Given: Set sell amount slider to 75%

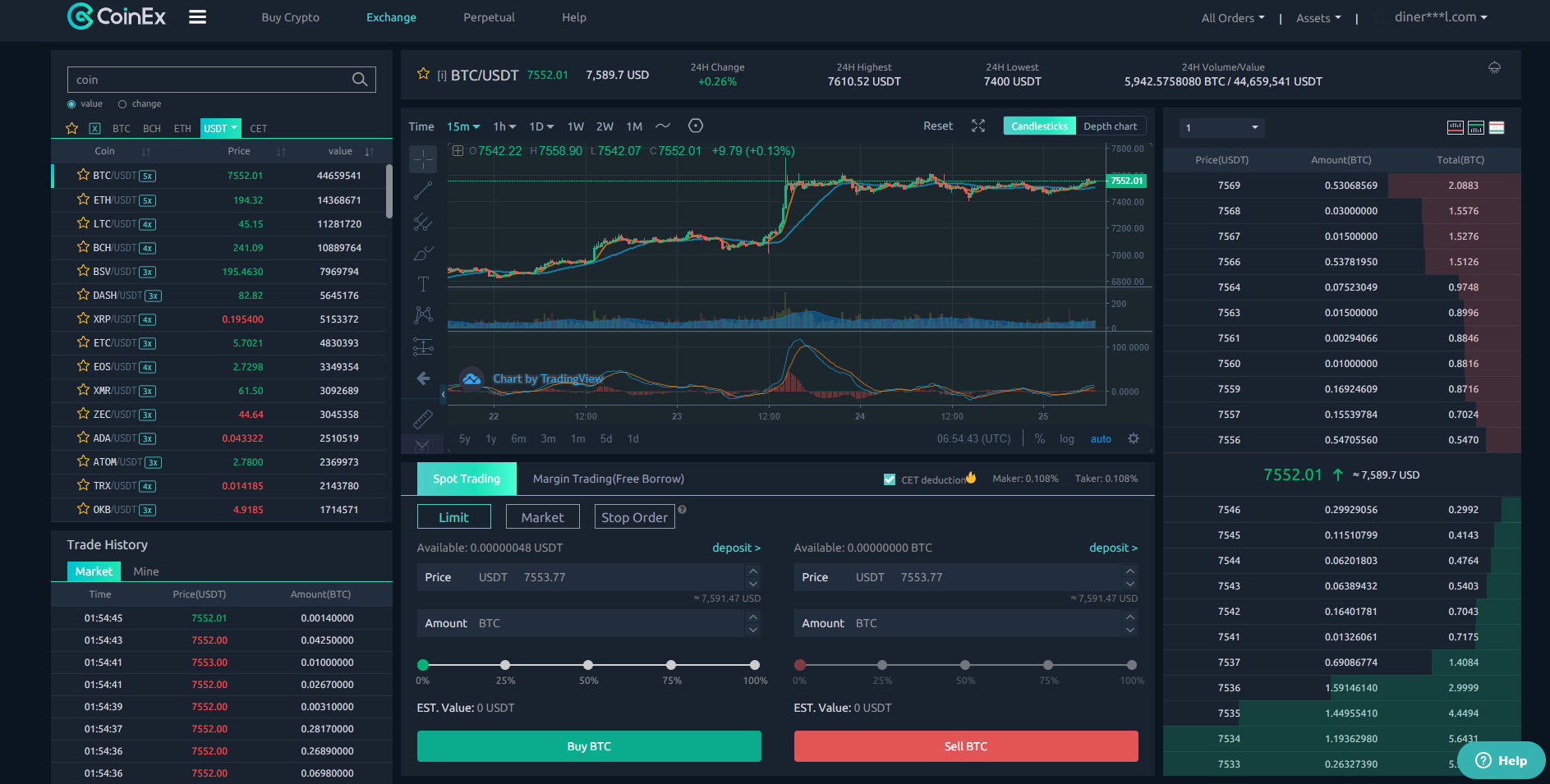Looking at the screenshot, I should coord(1048,665).
